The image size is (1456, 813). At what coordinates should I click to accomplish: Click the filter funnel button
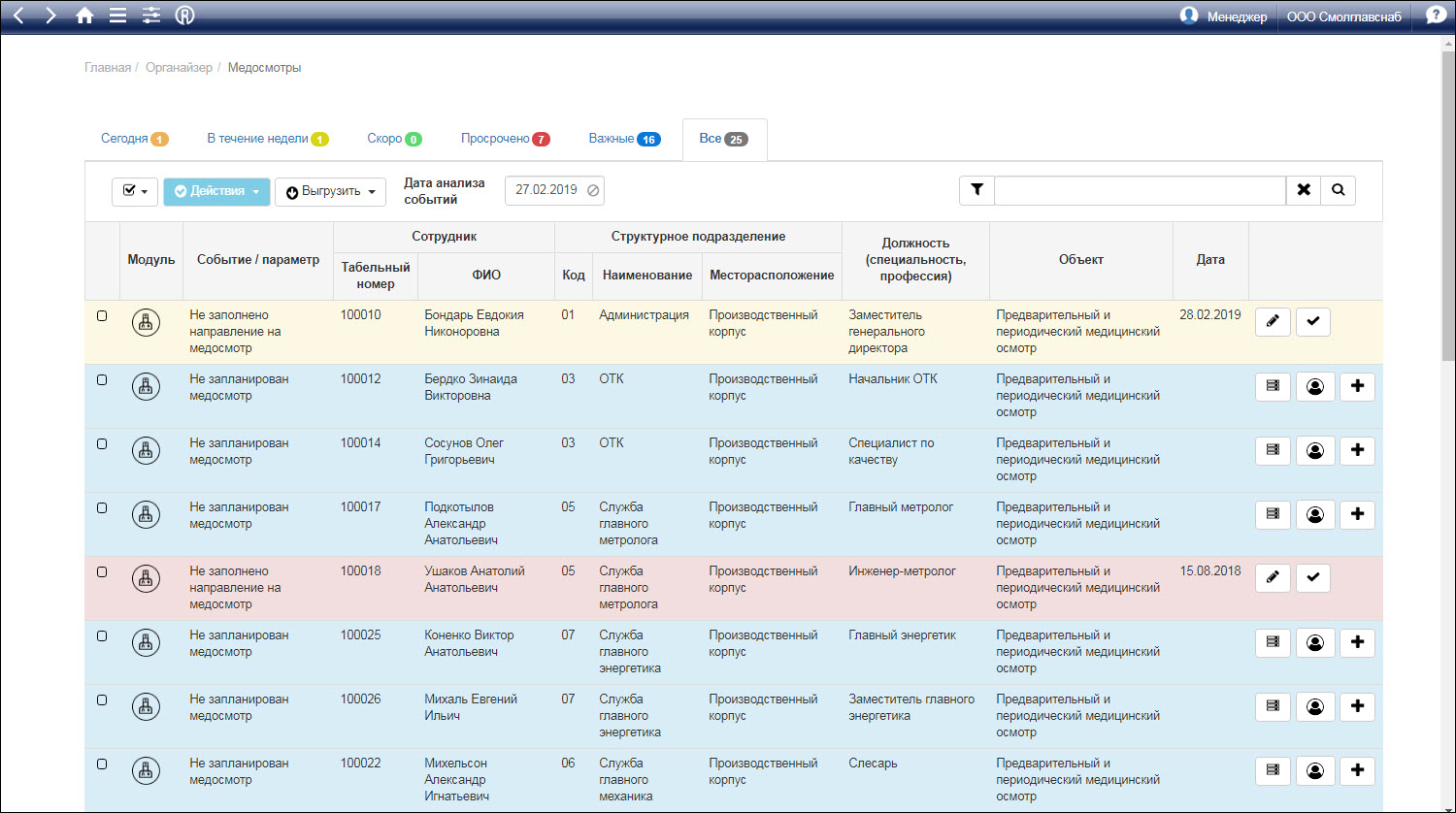point(976,190)
